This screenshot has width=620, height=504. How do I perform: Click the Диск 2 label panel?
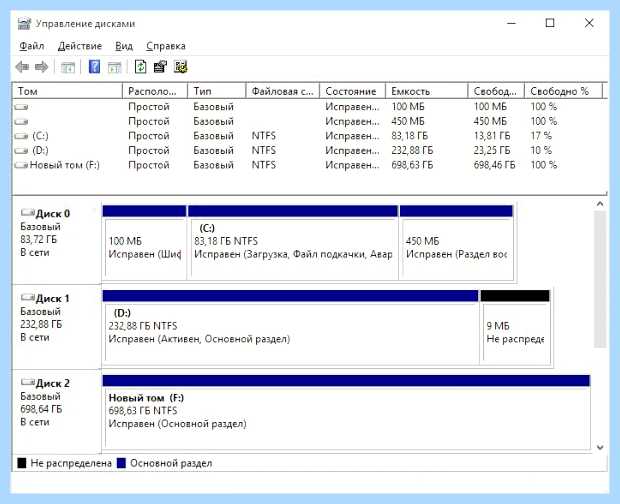tap(57, 412)
